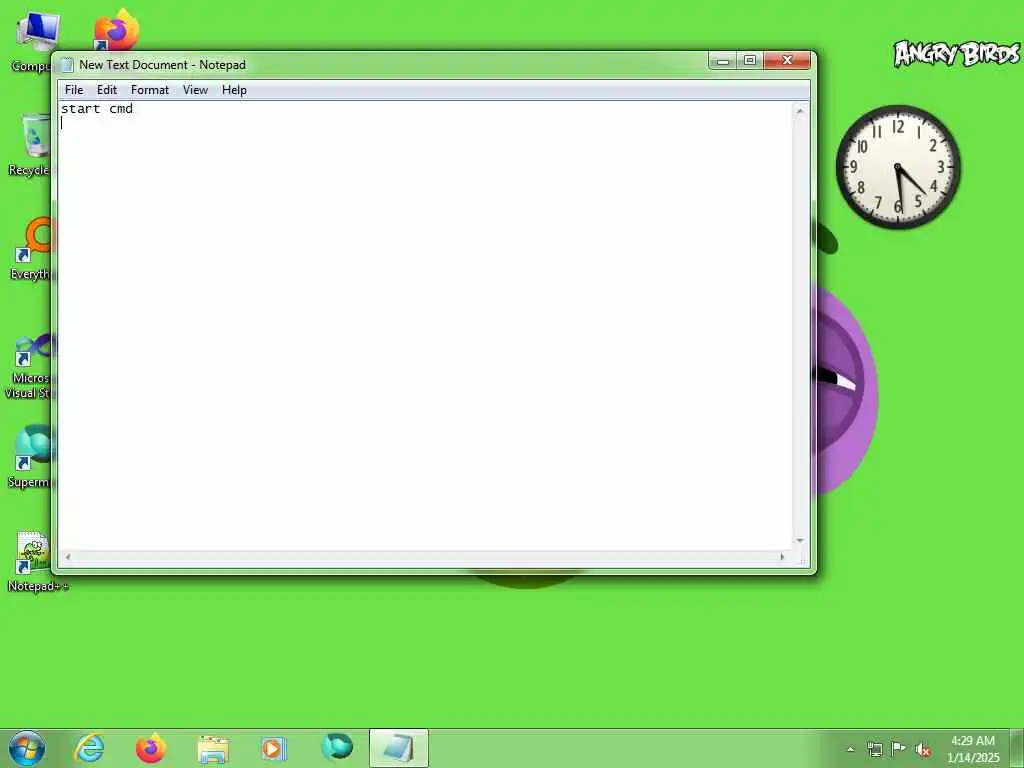This screenshot has height=768, width=1024.
Task: Click the analog clock desktop gadget
Action: (899, 167)
